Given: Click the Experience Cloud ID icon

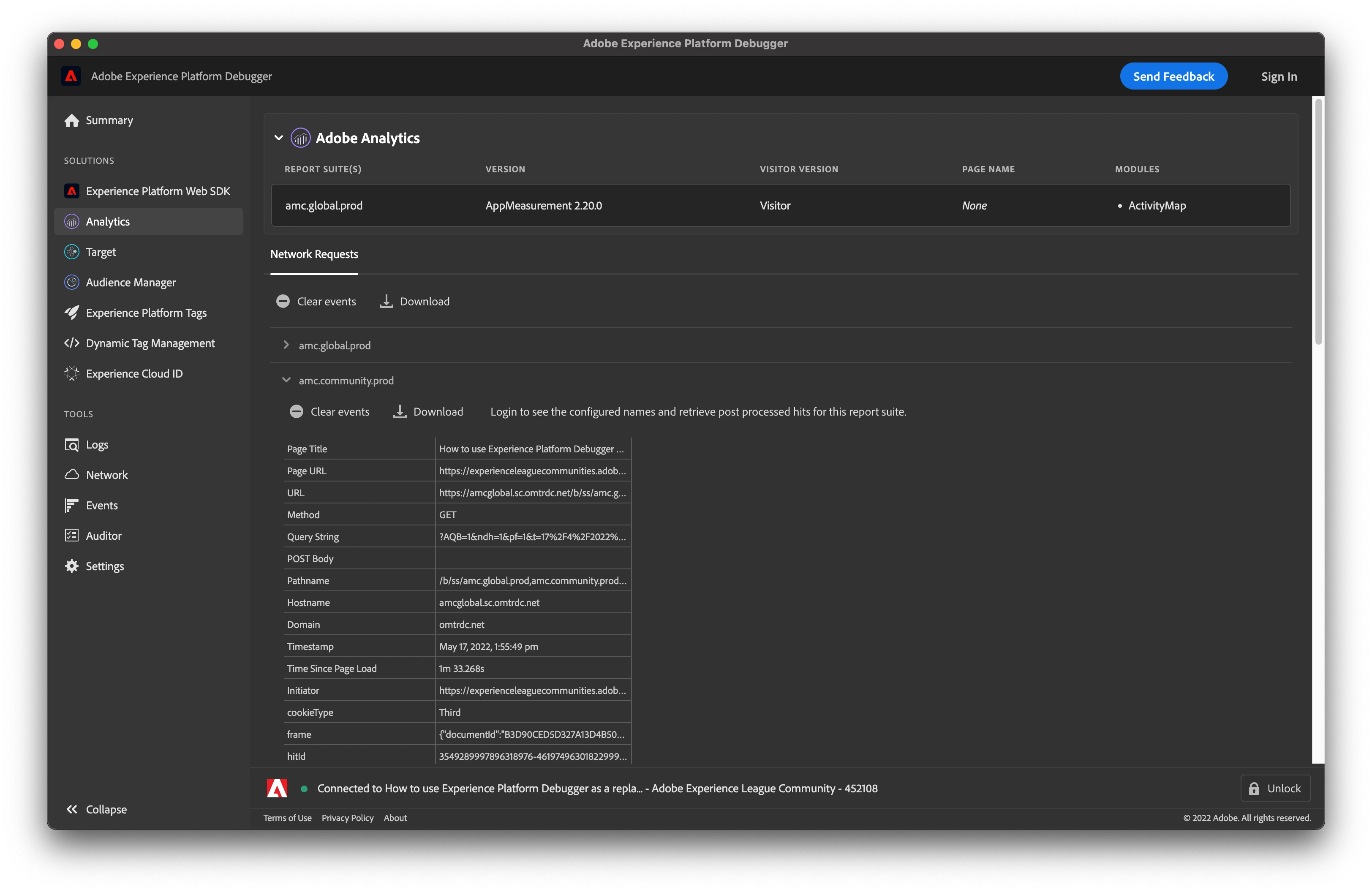Looking at the screenshot, I should pyautogui.click(x=71, y=373).
